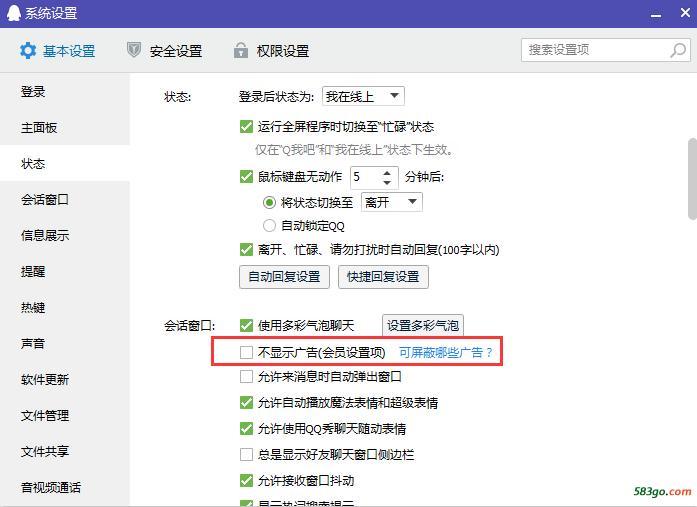Select the 状态 sidebar section
Screen dimensions: 697x507
65,164
